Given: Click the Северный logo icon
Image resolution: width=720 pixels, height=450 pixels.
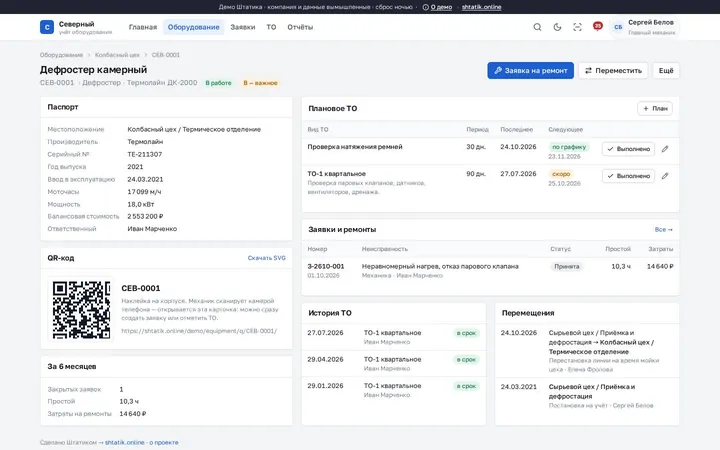Looking at the screenshot, I should [x=47, y=27].
